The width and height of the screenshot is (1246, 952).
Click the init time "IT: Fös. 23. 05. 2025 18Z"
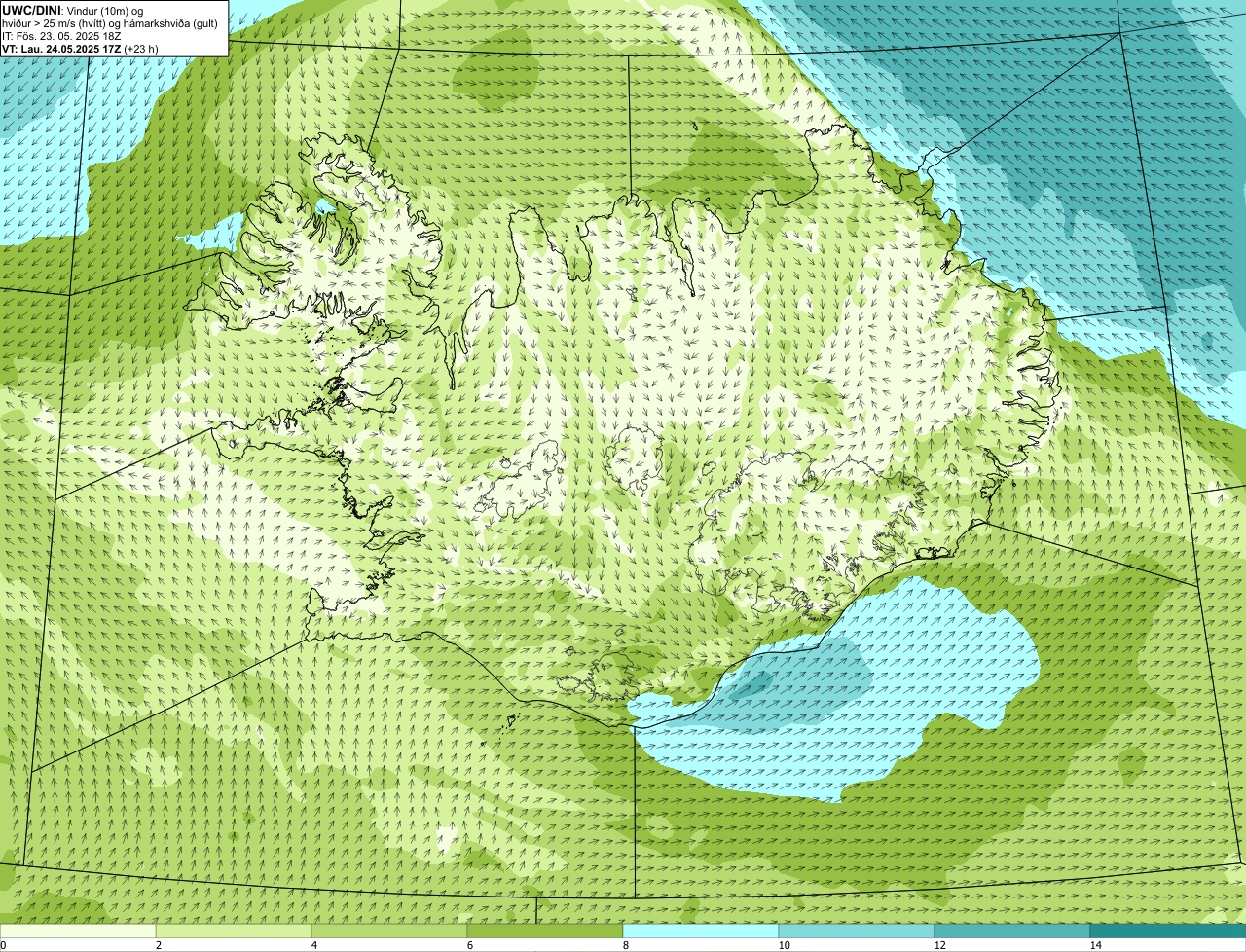coord(62,36)
